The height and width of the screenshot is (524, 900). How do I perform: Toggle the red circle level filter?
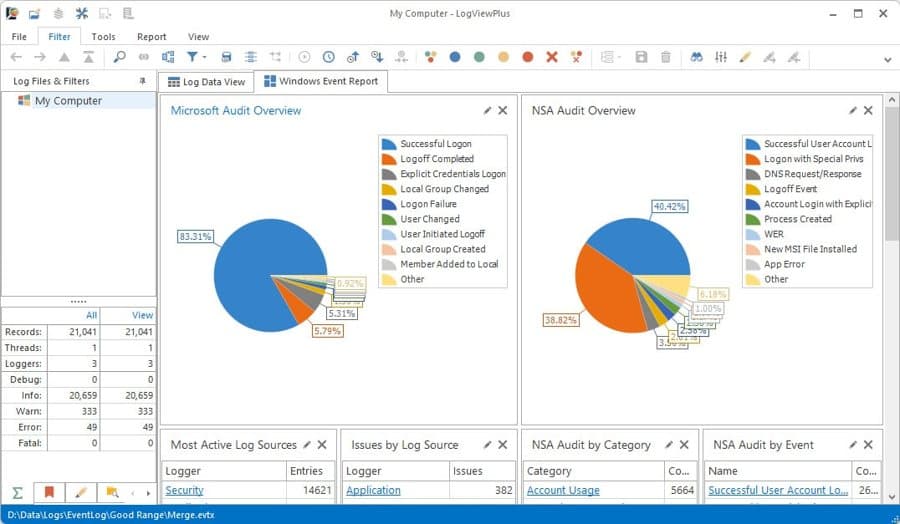(x=528, y=57)
